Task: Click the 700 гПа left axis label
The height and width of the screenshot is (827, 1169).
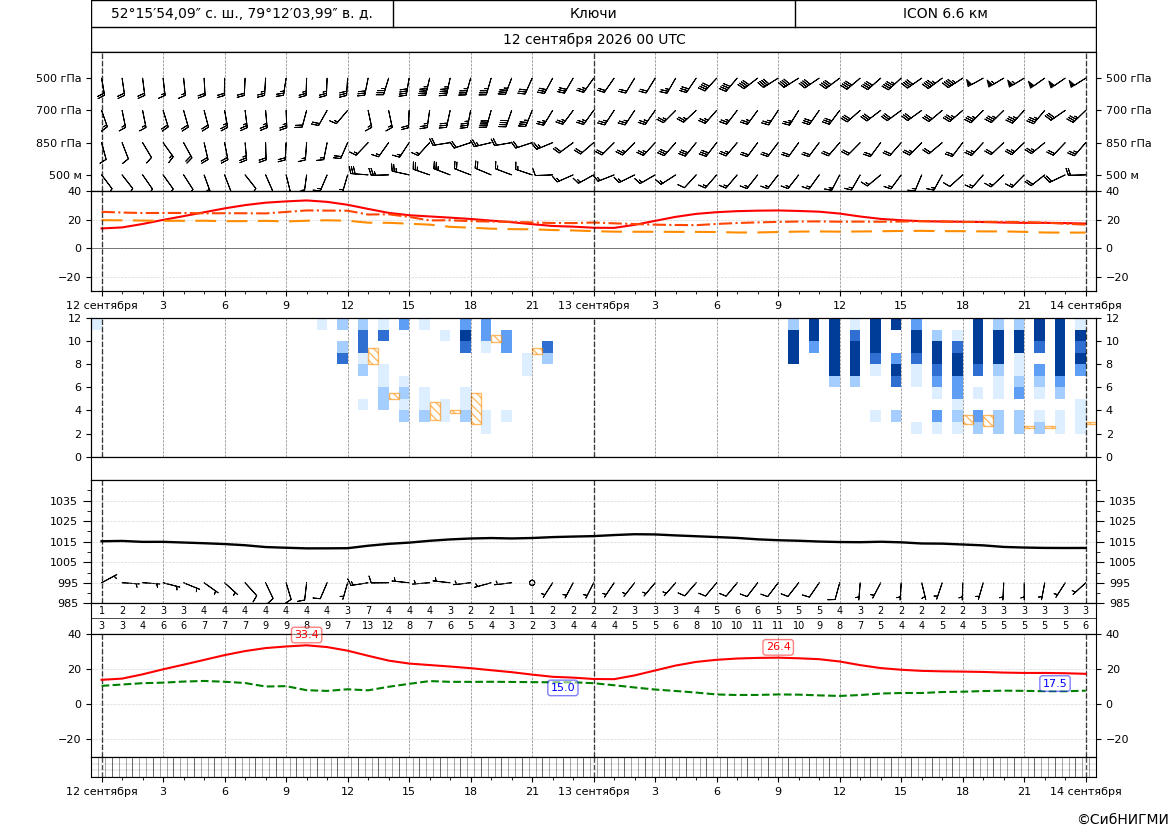Action: pos(58,110)
